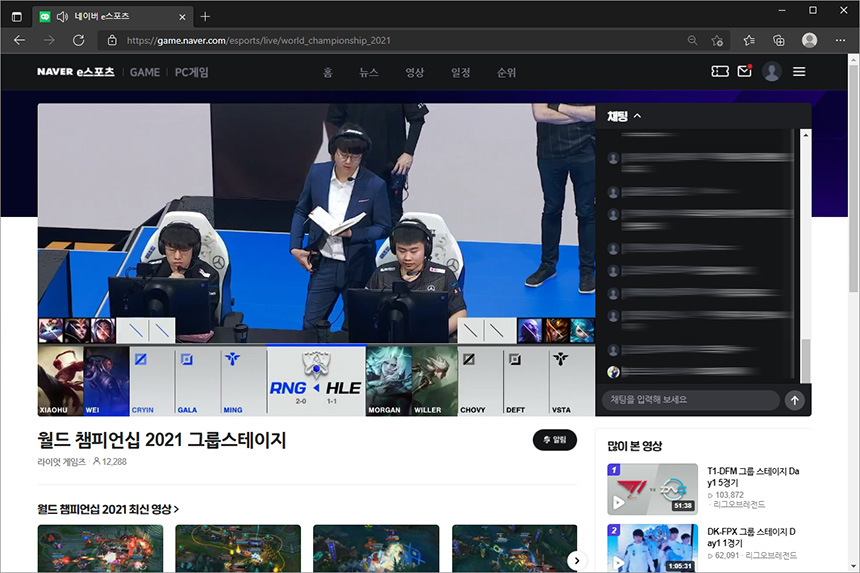Click the 많이 본 영상 heading

tap(635, 446)
